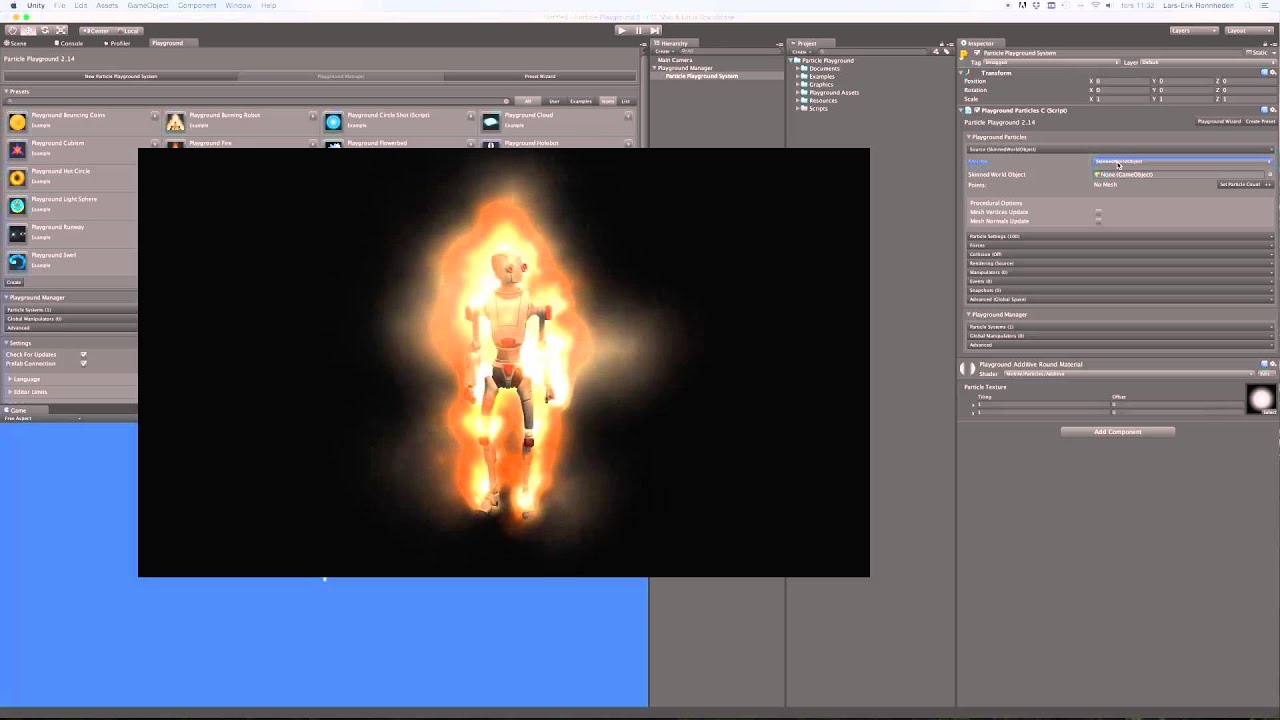The width and height of the screenshot is (1280, 720).
Task: Toggle the Prefab Connection checkbox
Action: click(83, 363)
